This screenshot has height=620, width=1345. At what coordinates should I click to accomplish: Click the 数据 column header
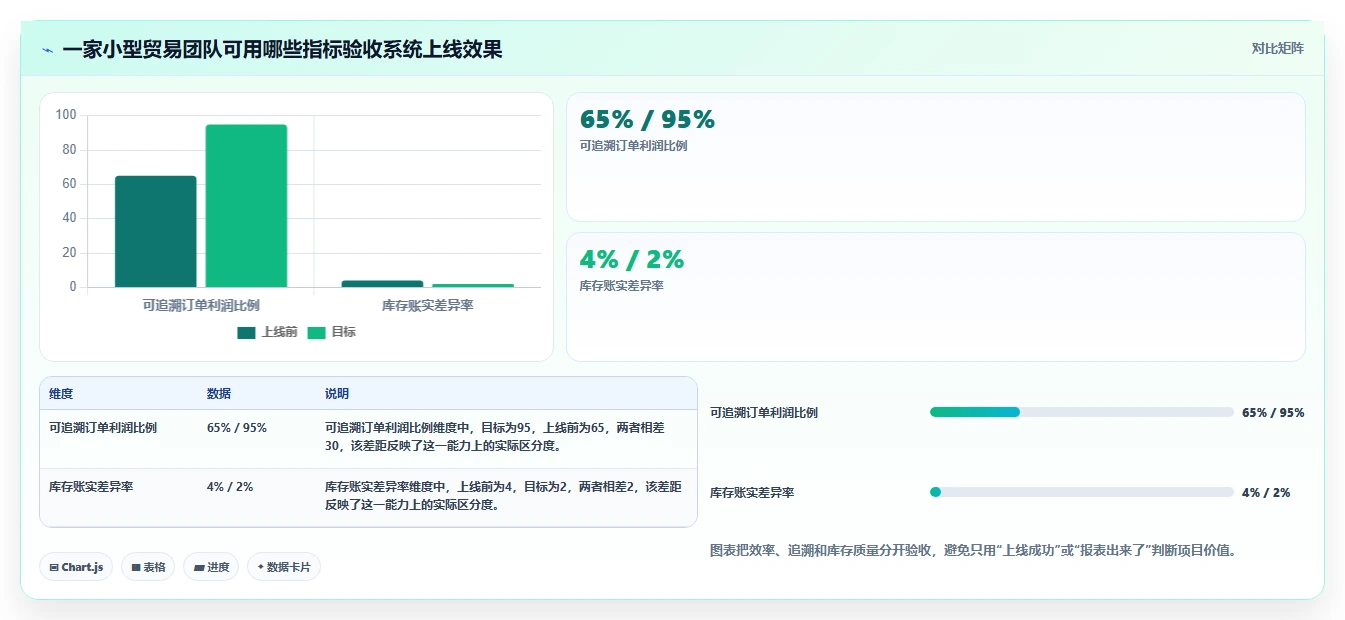coord(219,394)
